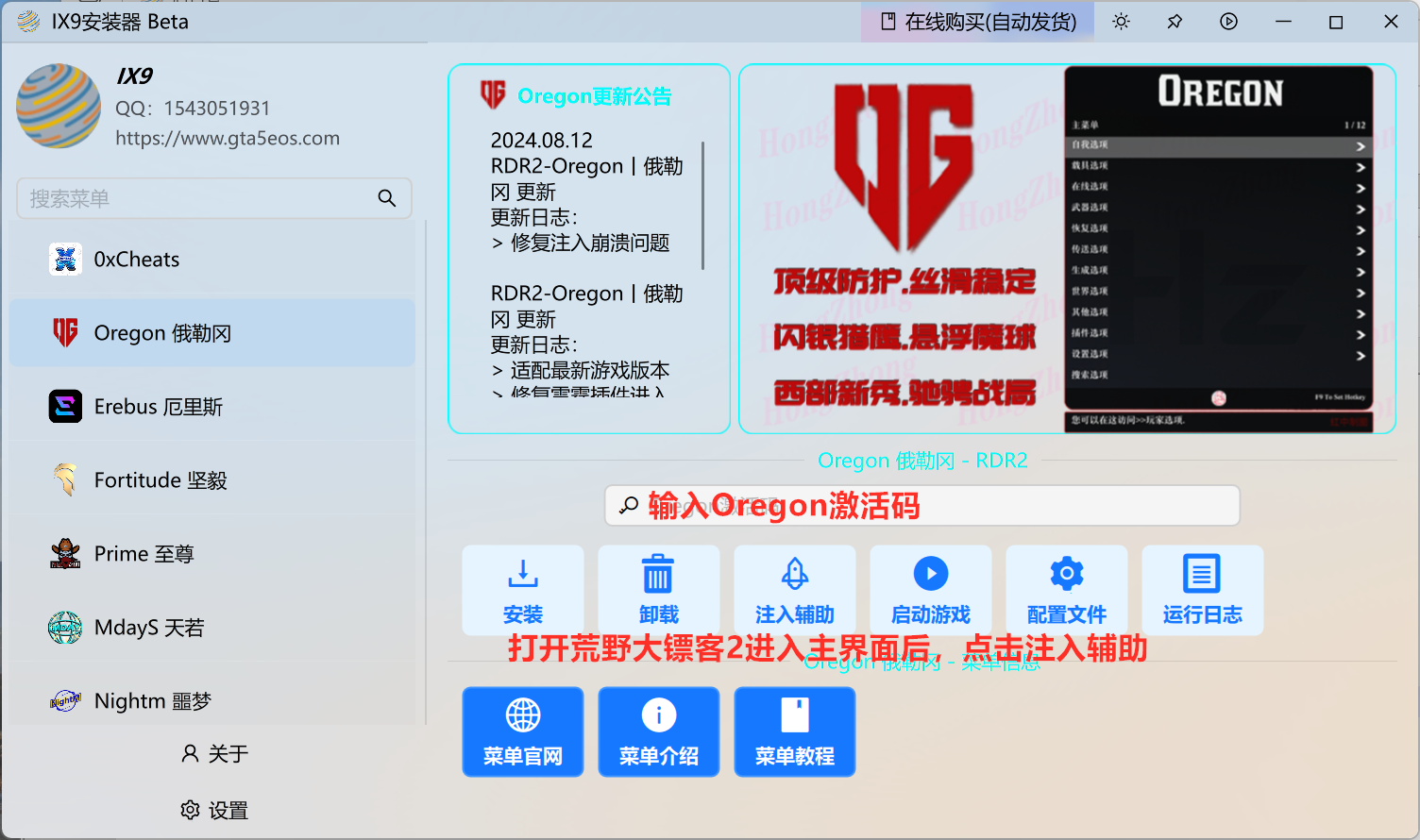
Task: Open 菜单官网 menu official website
Action: click(523, 732)
